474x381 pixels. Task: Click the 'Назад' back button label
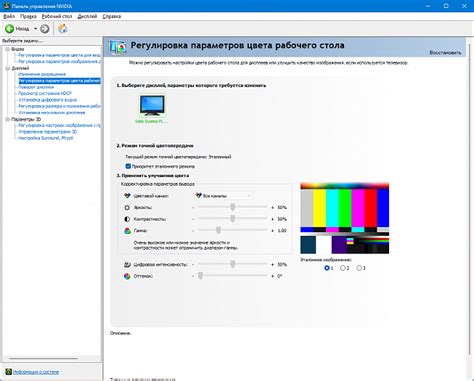tap(22, 29)
